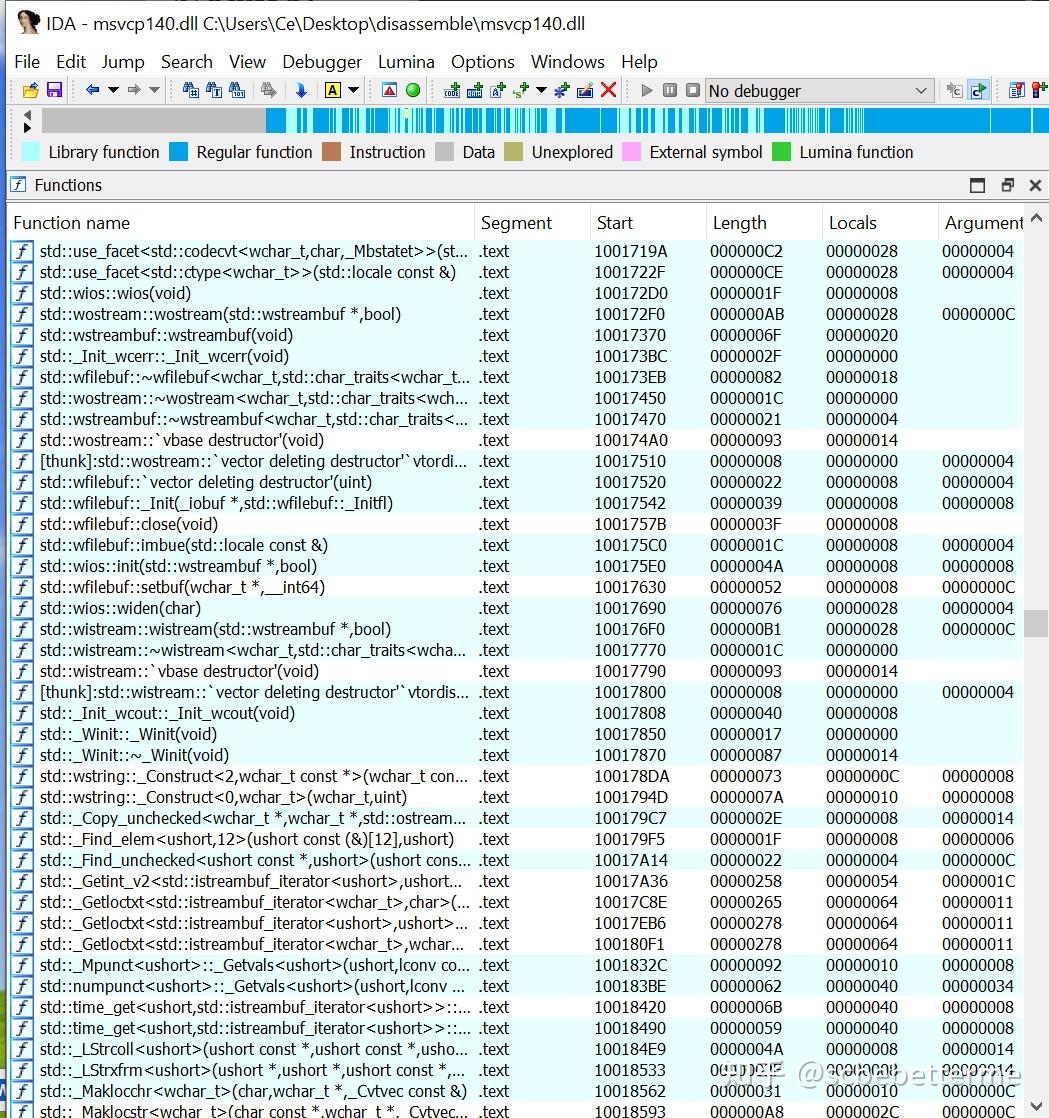This screenshot has height=1118, width=1049.
Task: Open the jump-back history dropdown arrow
Action: [113, 91]
